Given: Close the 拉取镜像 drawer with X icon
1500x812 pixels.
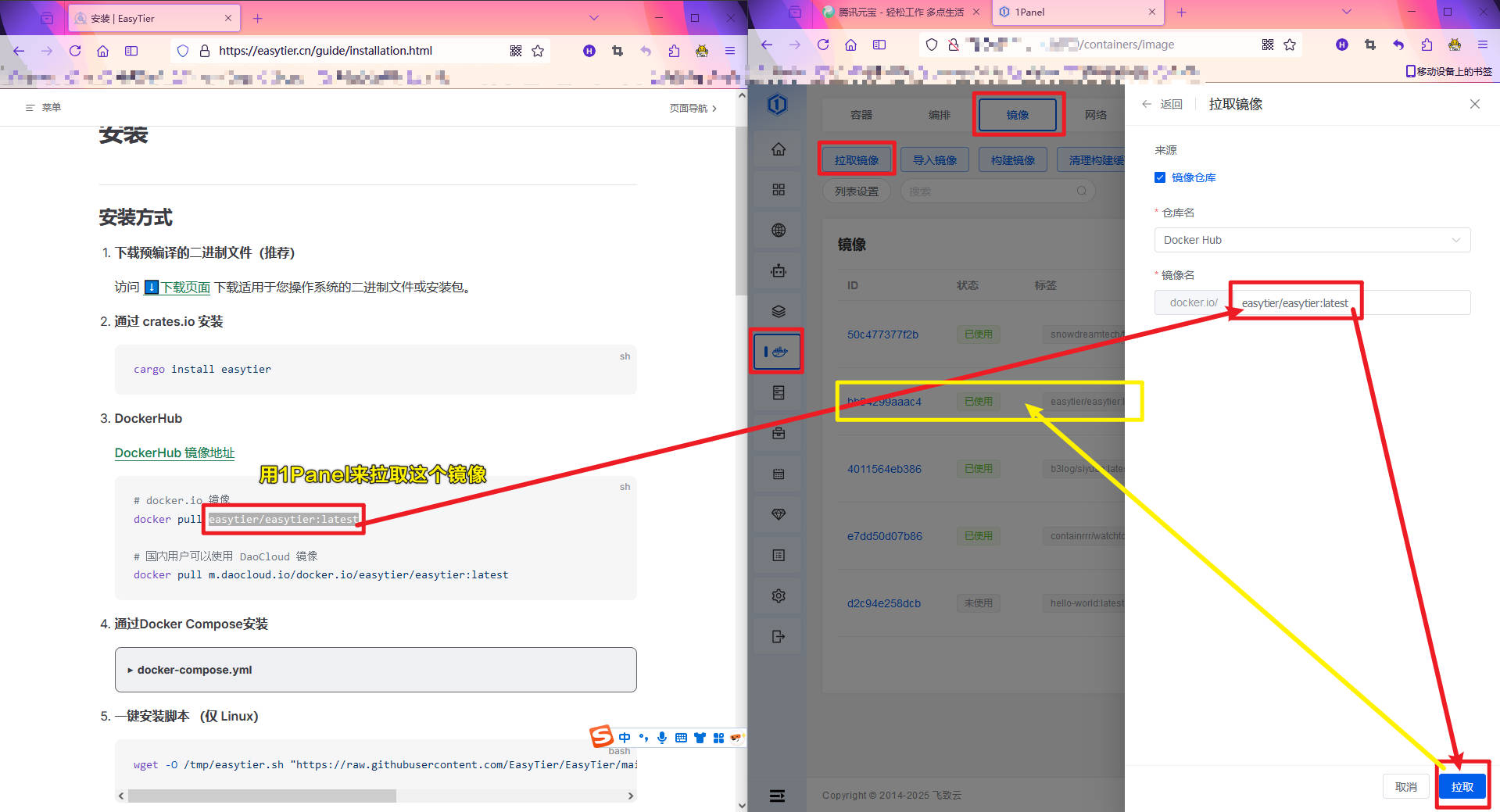Looking at the screenshot, I should click(x=1474, y=104).
